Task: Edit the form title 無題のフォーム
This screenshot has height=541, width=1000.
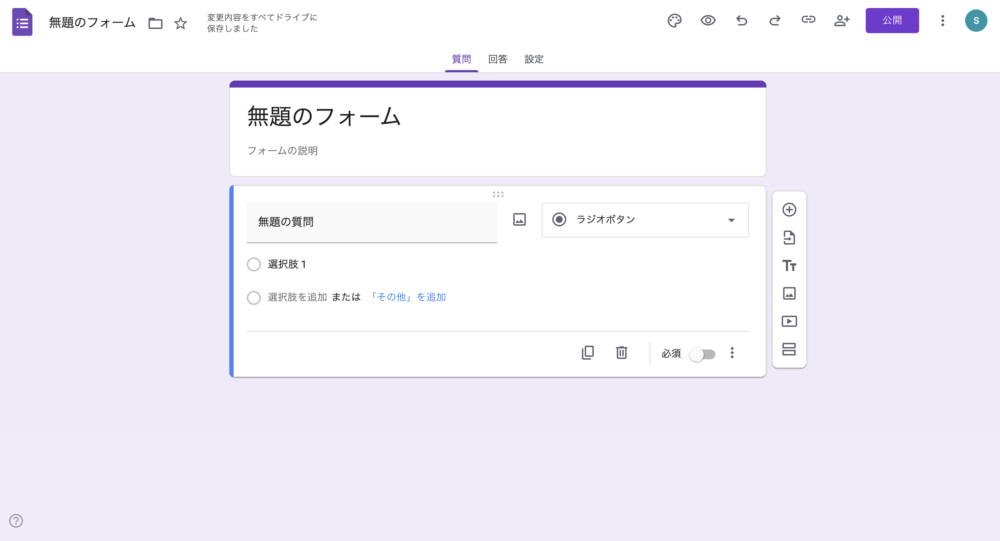Action: 324,117
